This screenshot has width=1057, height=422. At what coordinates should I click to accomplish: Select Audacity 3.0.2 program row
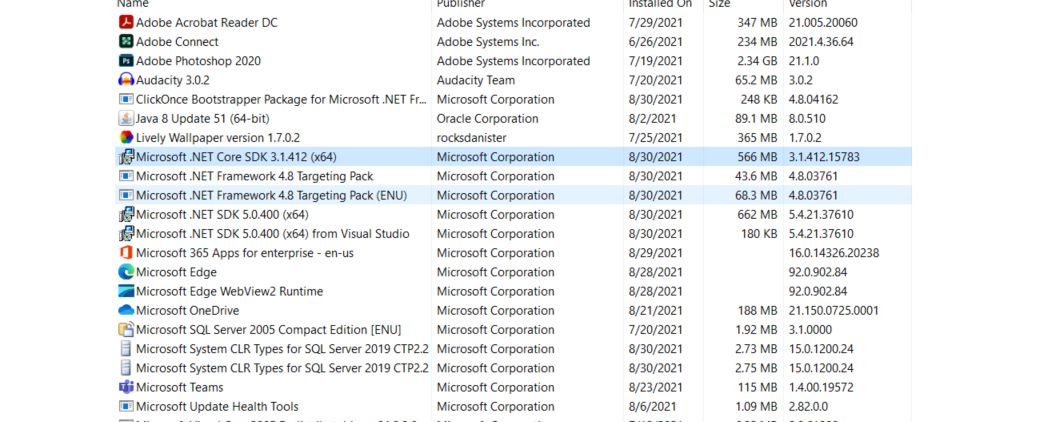pos(513,80)
